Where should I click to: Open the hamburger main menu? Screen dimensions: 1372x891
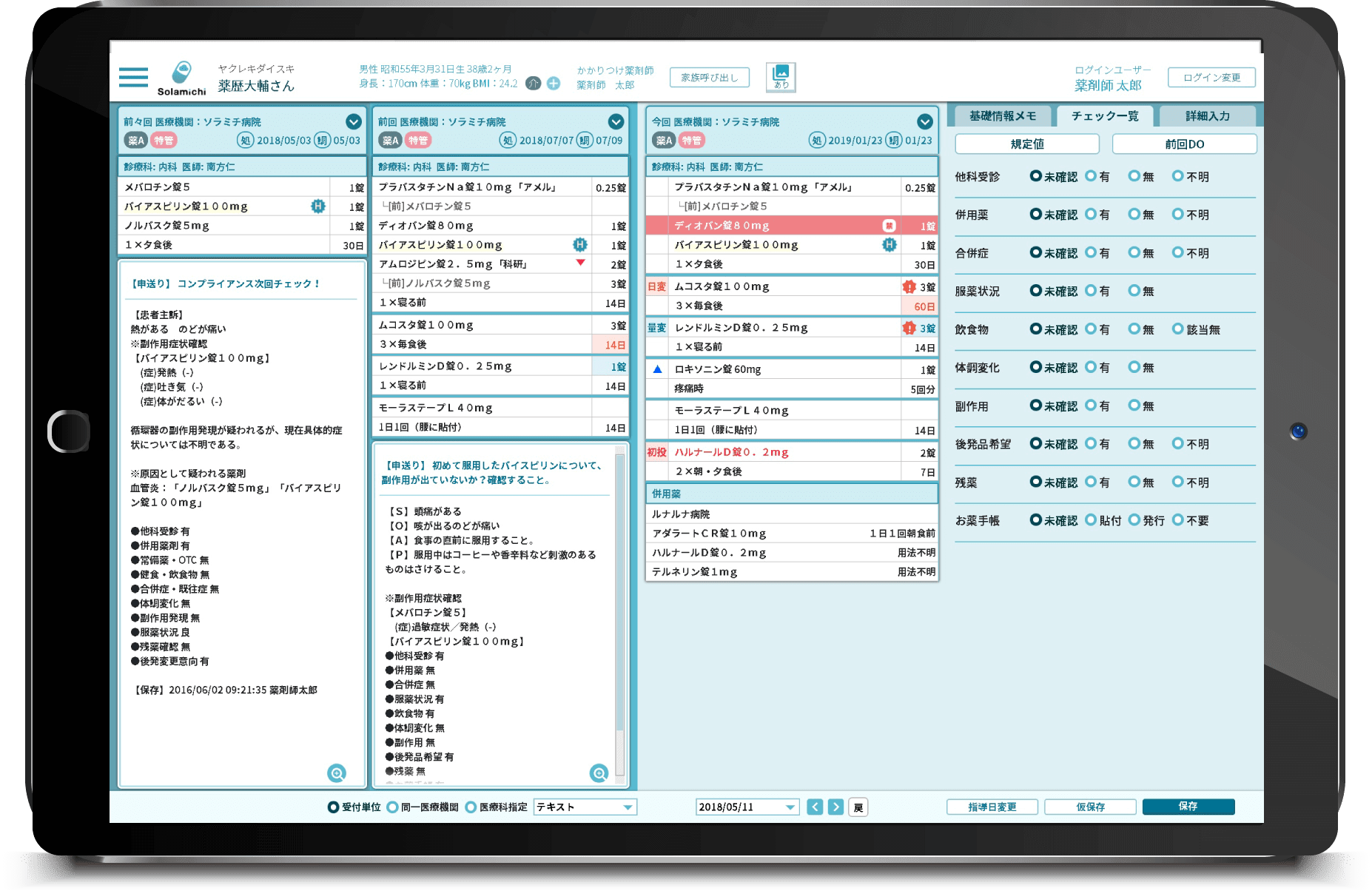[133, 77]
